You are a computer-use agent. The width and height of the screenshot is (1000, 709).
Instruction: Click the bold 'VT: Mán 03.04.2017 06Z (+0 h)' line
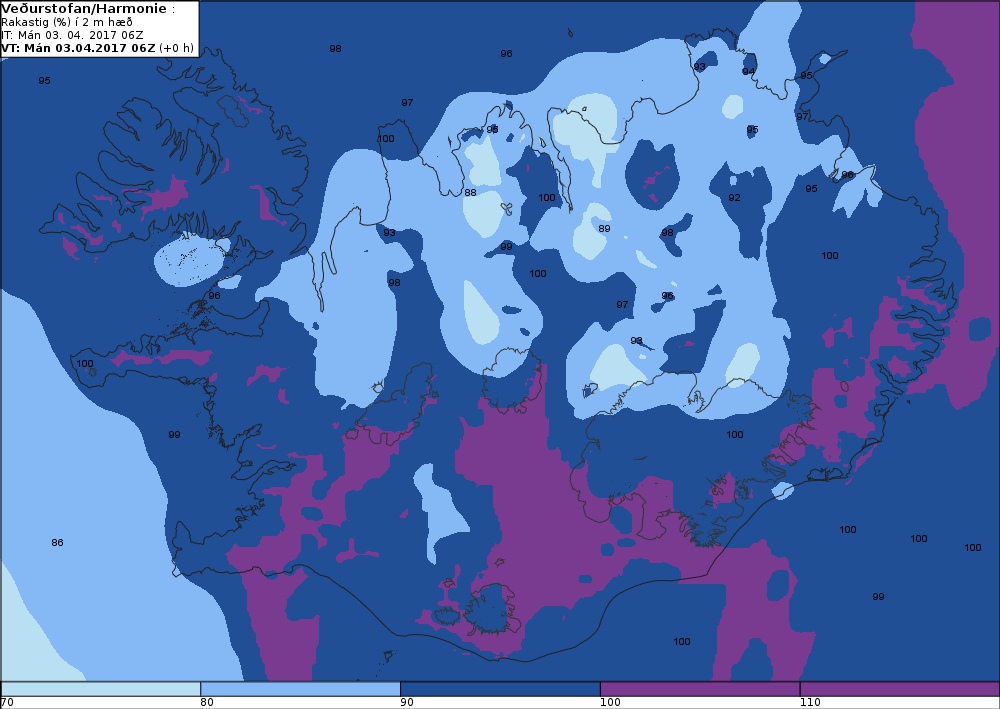[x=97, y=48]
